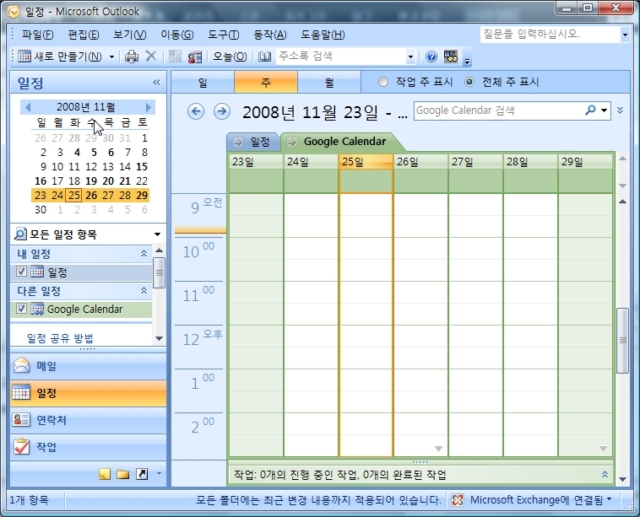Click the categorize grid icon in toolbar

[x=175, y=56]
